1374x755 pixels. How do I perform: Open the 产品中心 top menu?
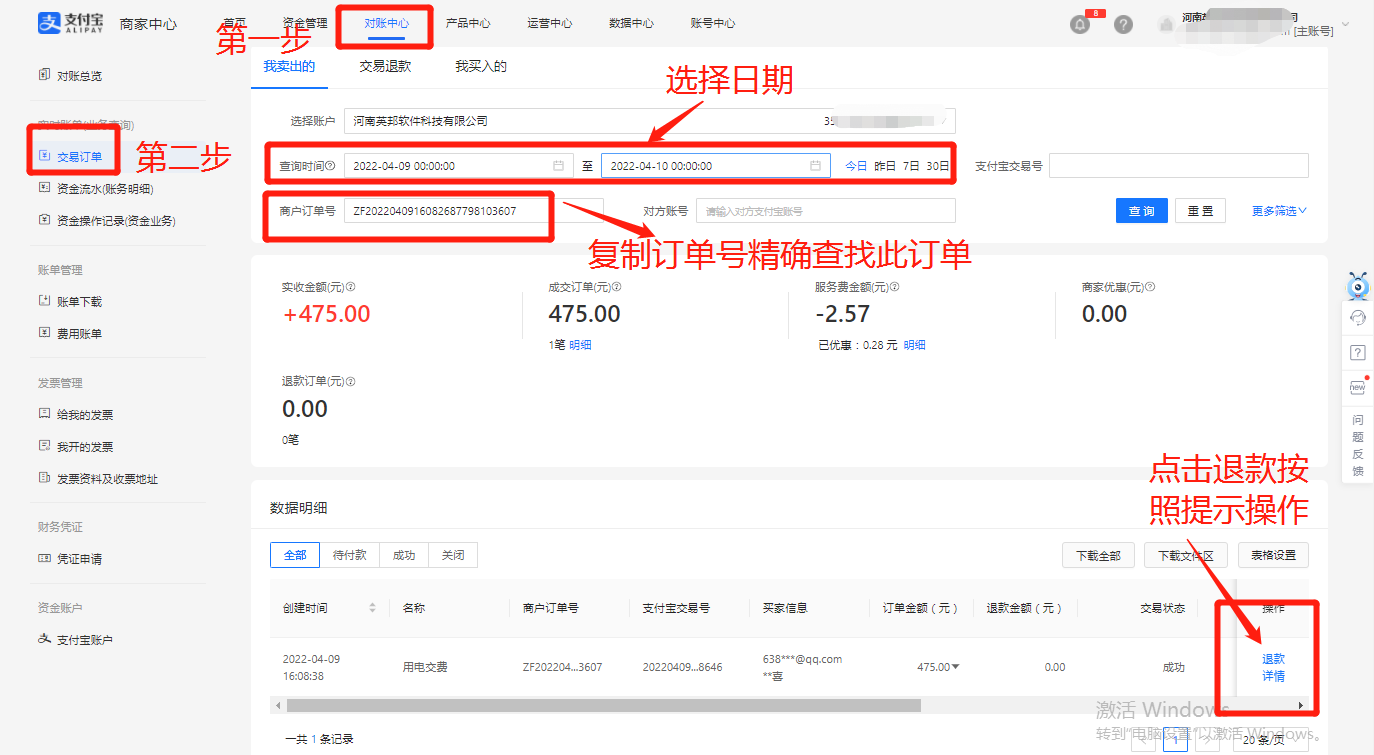pyautogui.click(x=468, y=23)
